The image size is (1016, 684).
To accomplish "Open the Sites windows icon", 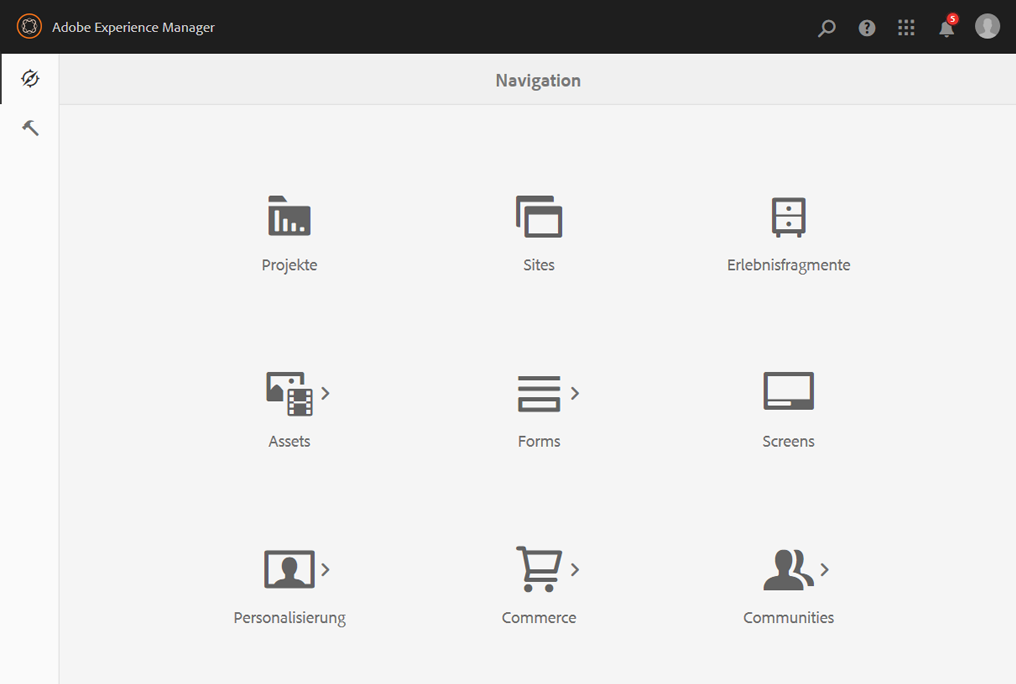I will pyautogui.click(x=538, y=216).
